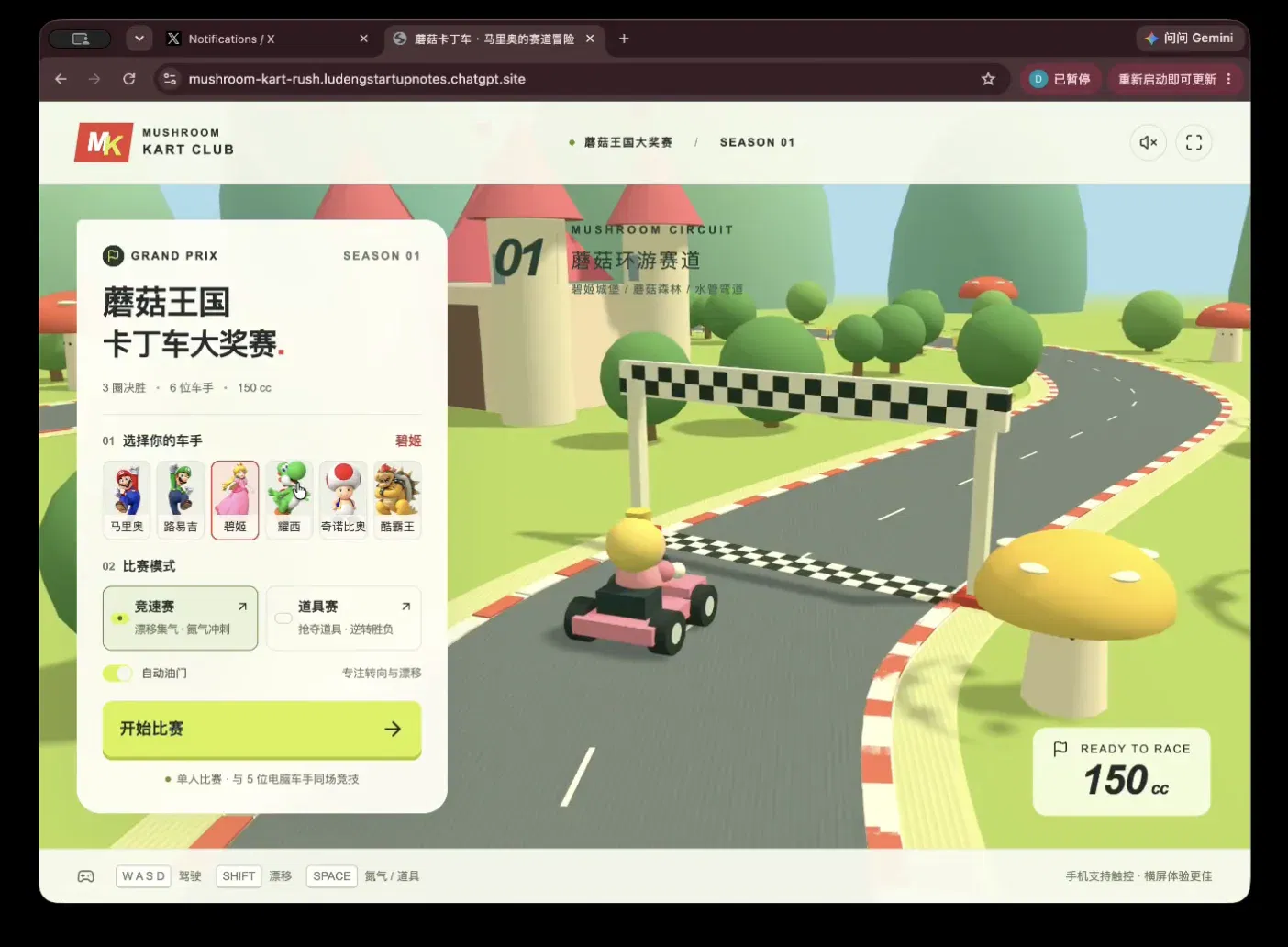Open a new browser tab

point(624,39)
